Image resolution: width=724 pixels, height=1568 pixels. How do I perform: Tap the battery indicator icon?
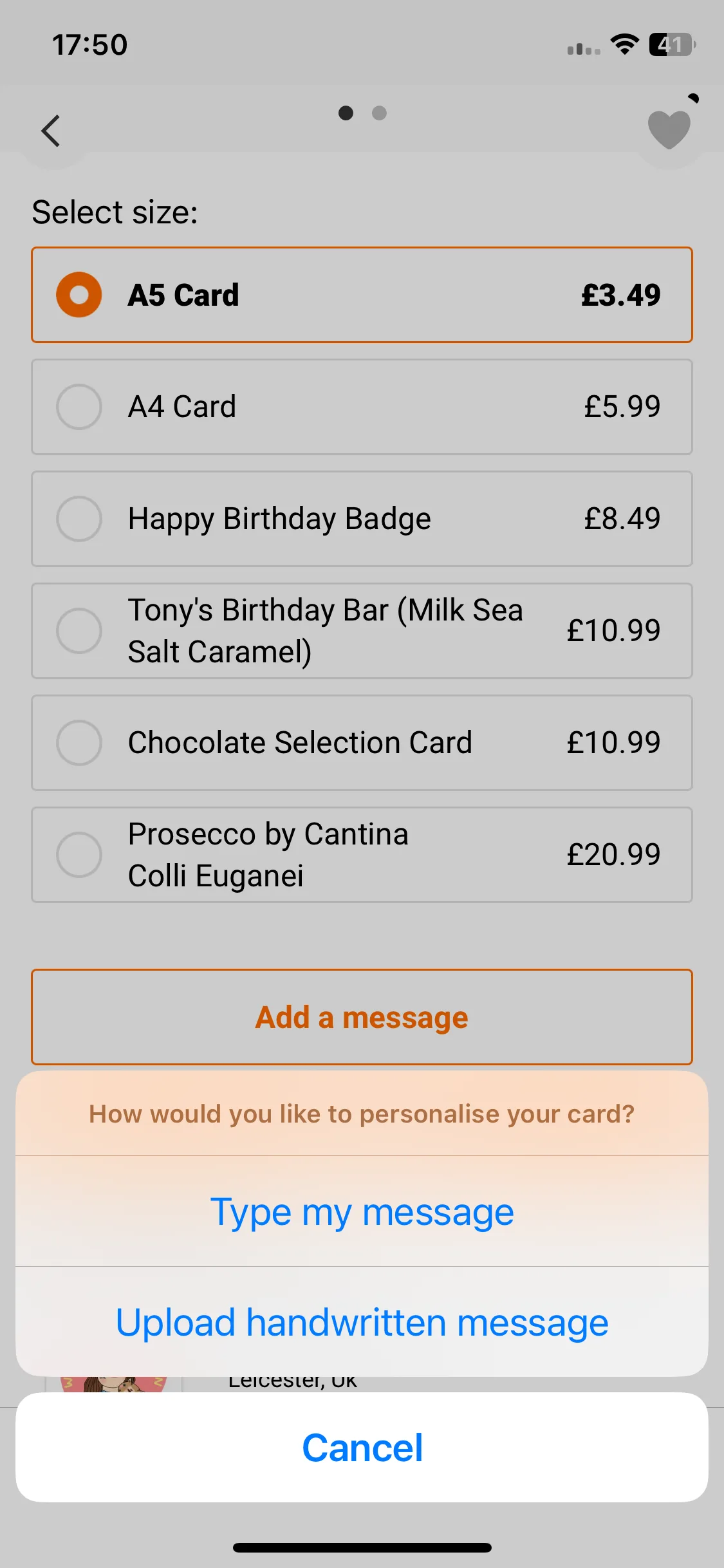673,44
